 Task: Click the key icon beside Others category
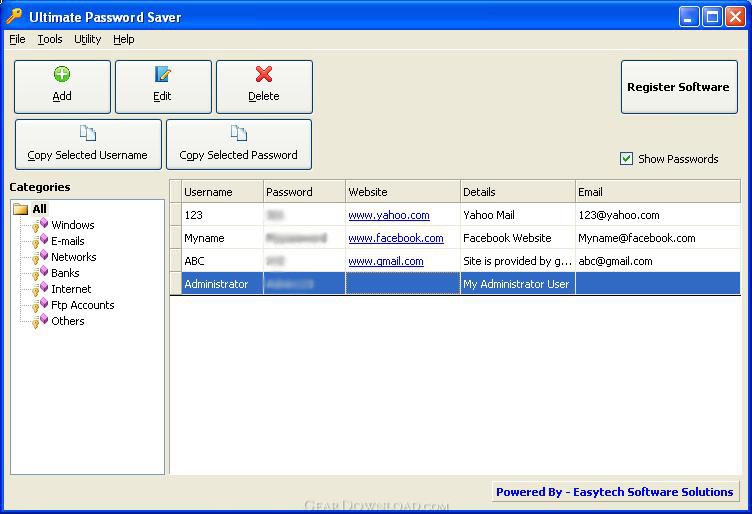(40, 321)
